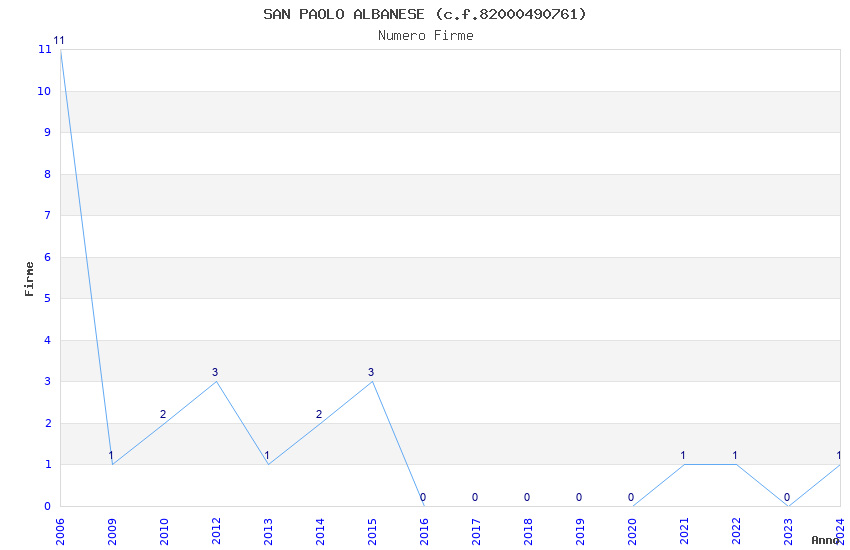Select the year label 2020 on the x-axis

tap(633, 532)
